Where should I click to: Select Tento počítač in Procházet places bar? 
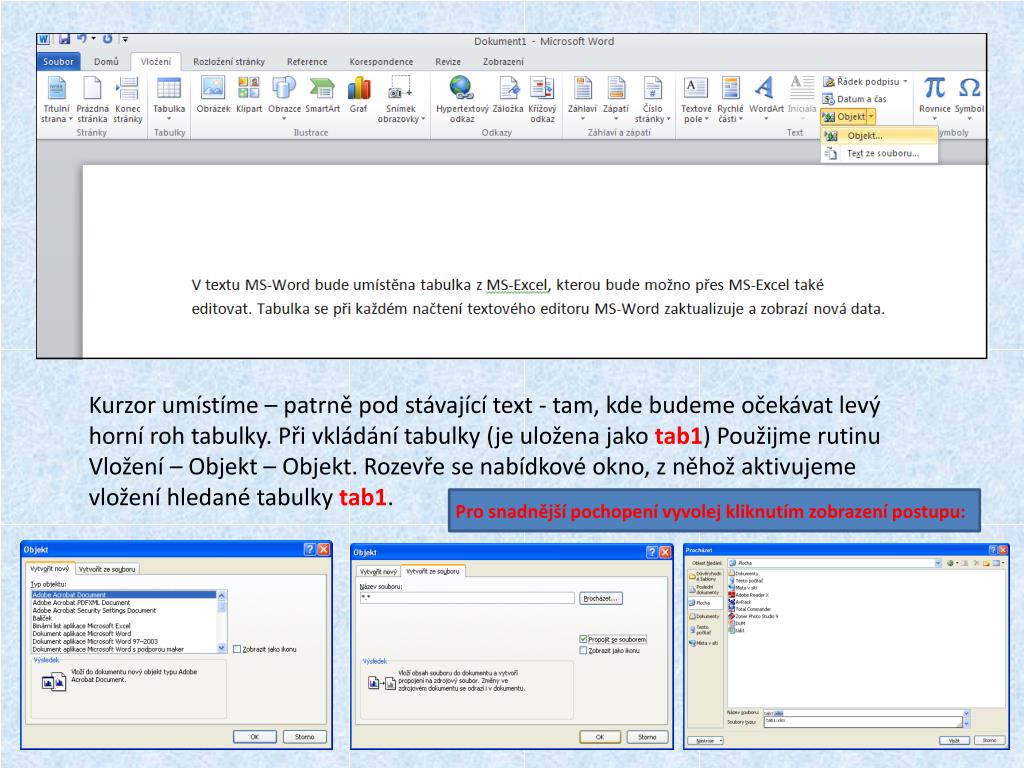coord(701,630)
